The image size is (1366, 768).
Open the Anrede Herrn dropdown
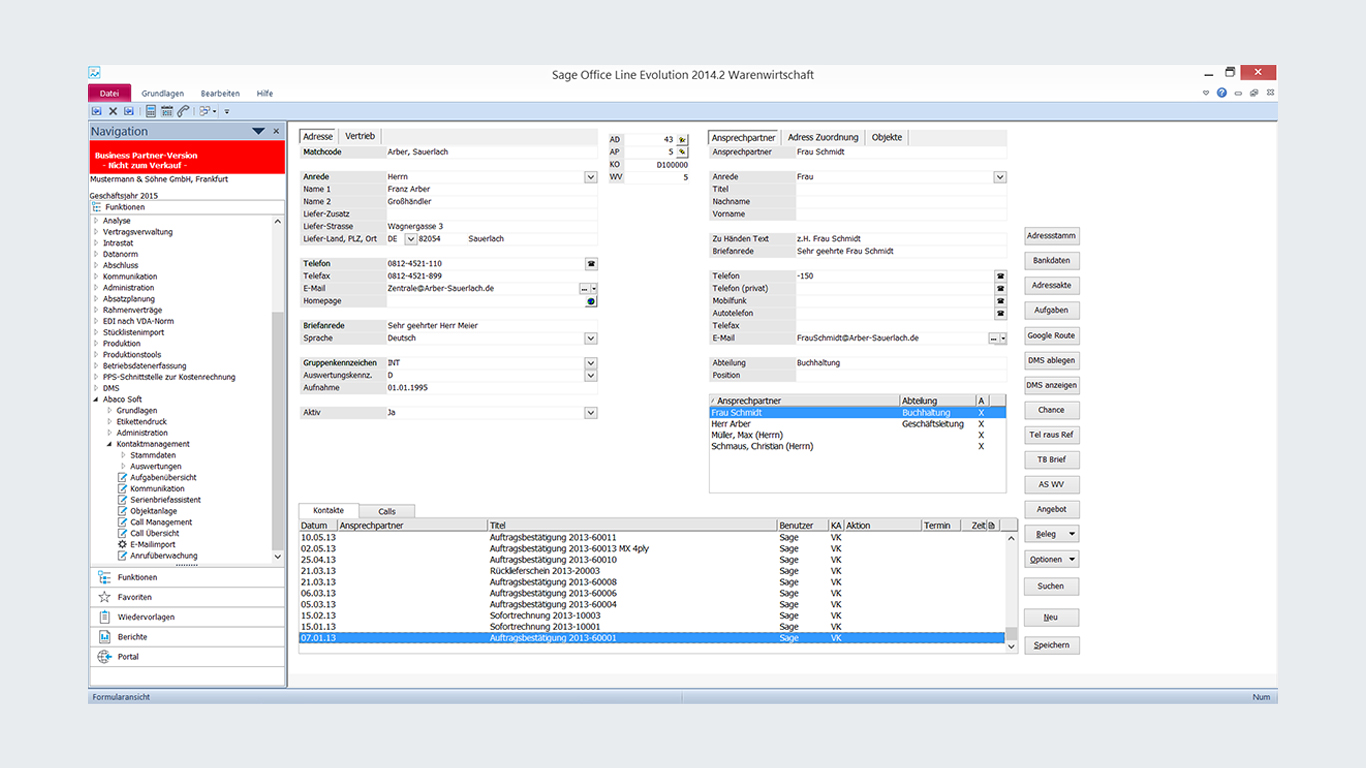591,177
